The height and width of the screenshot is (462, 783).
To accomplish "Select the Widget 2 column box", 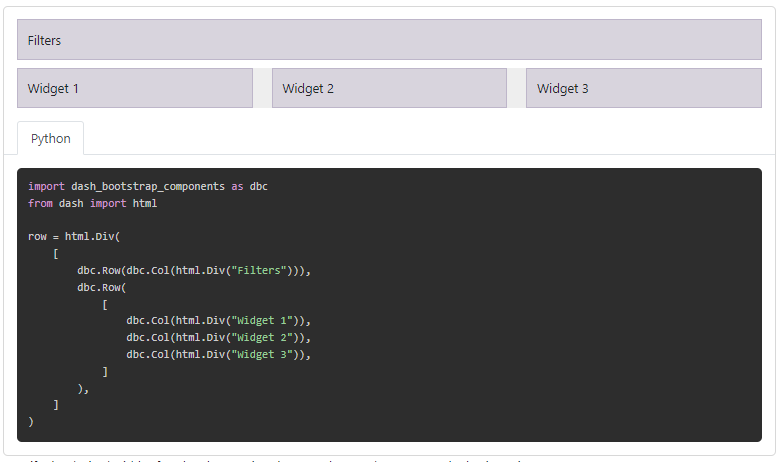I will point(389,88).
